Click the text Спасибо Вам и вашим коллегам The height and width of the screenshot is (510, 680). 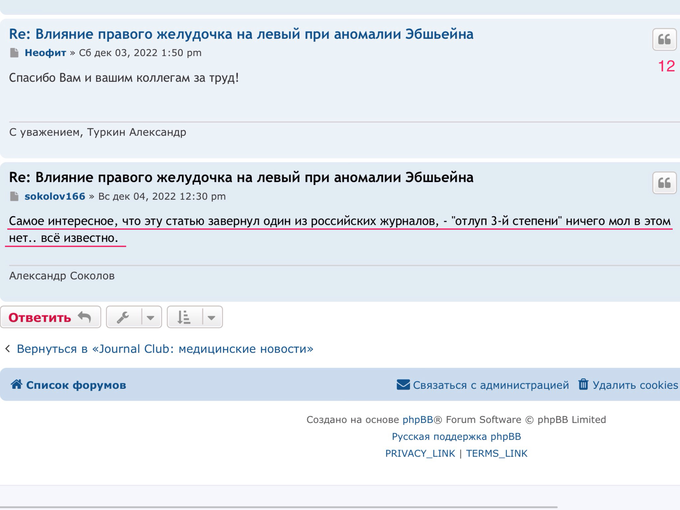124,78
